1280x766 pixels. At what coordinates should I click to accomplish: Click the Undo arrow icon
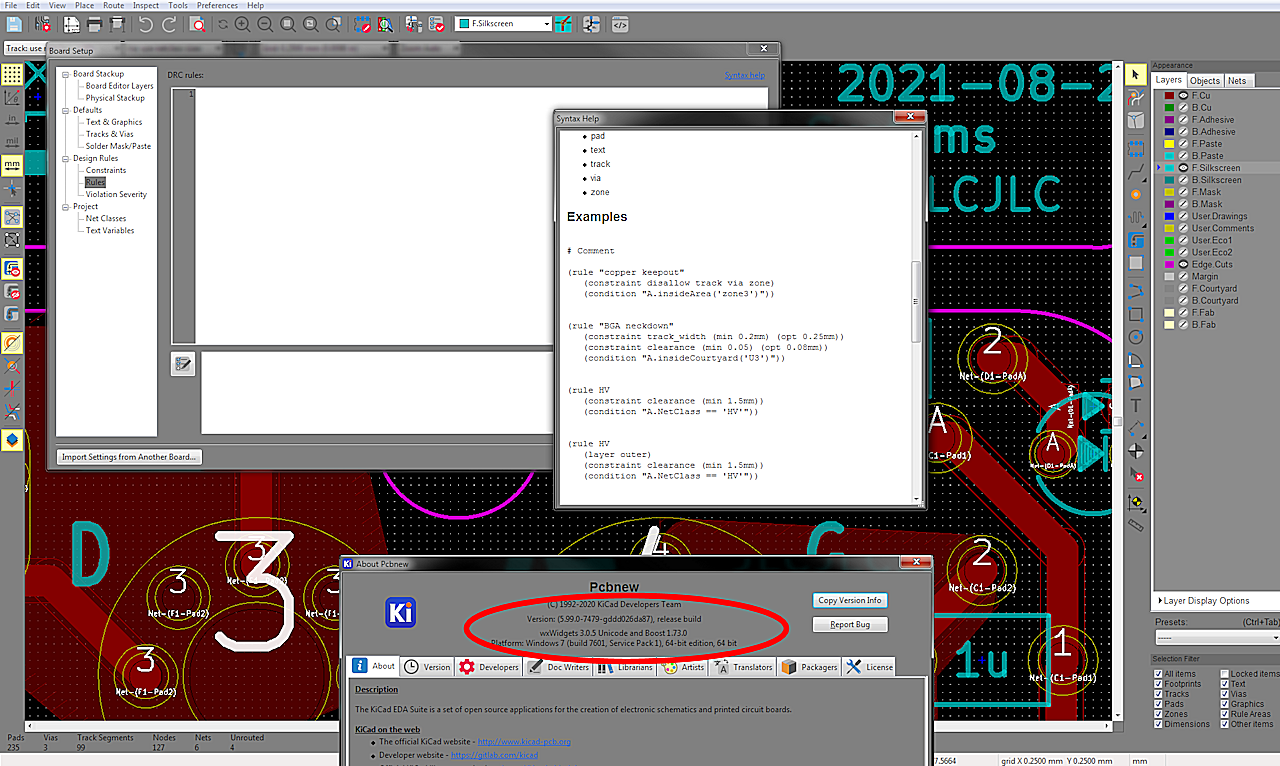tap(145, 23)
